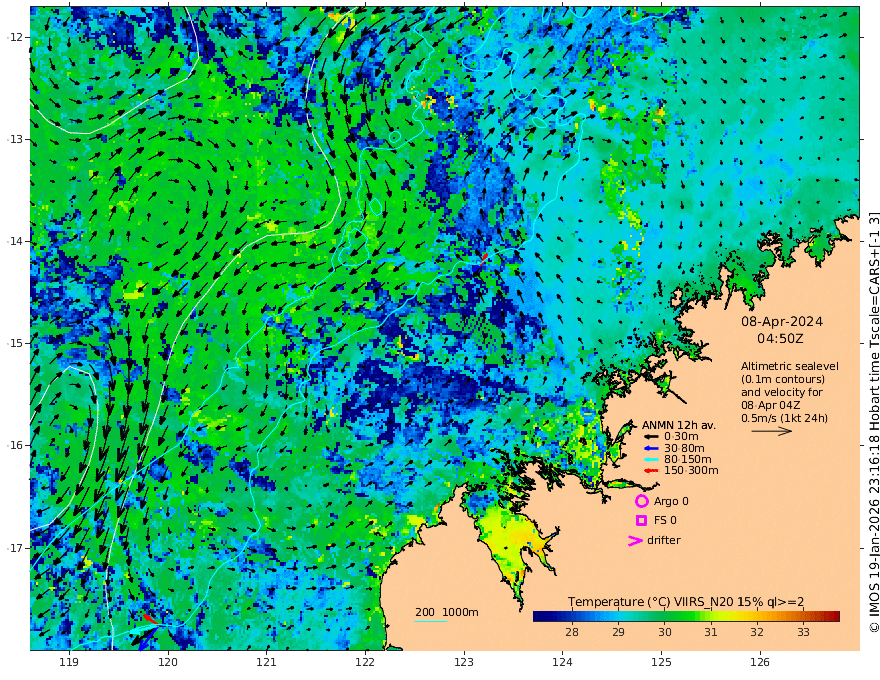
Task: Click the colorbar tick label 29
Action: (618, 632)
